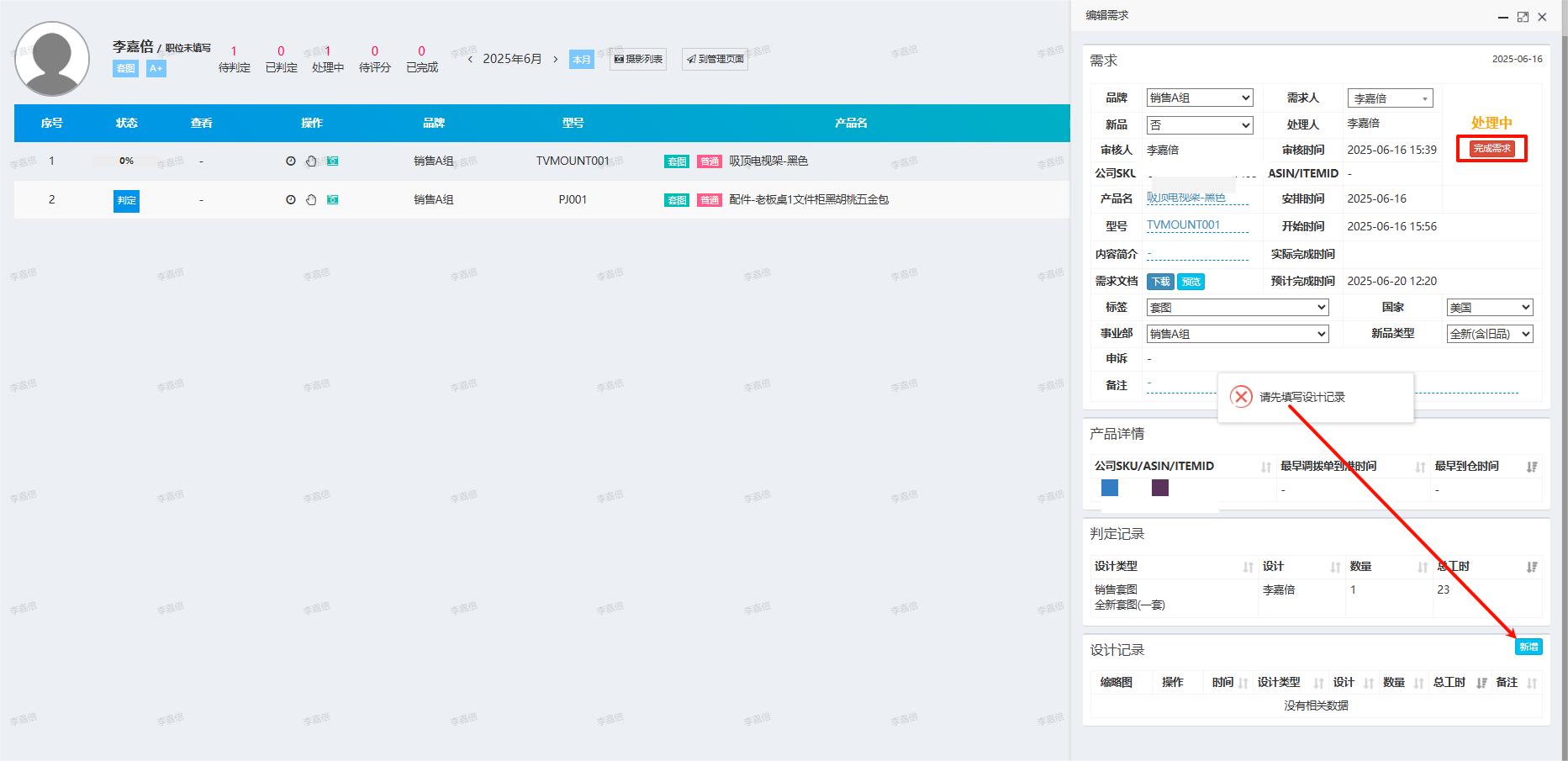Click the hand icon in row 2
Screen dimensions: 1568x761
[x=311, y=200]
